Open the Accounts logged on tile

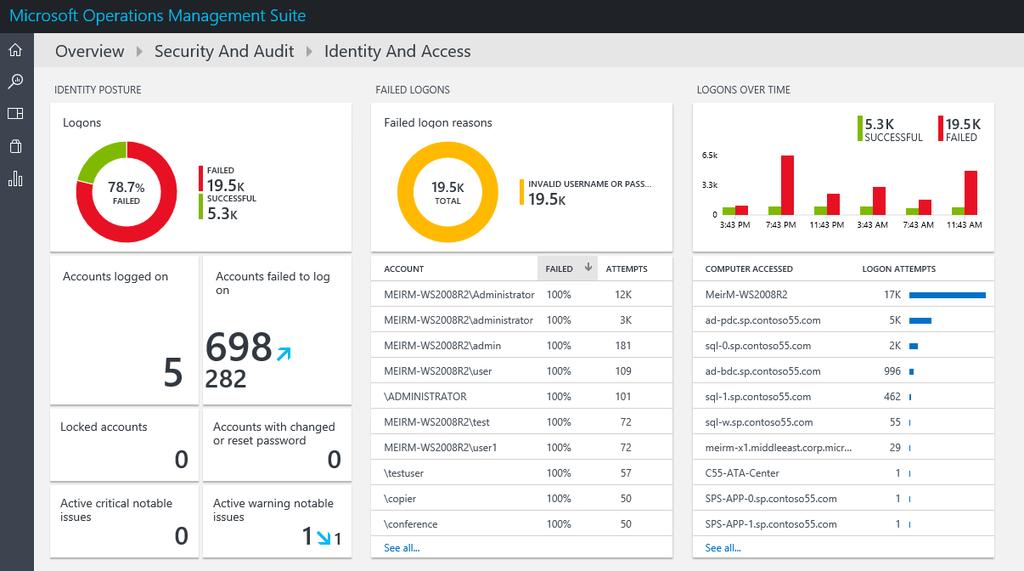(124, 330)
